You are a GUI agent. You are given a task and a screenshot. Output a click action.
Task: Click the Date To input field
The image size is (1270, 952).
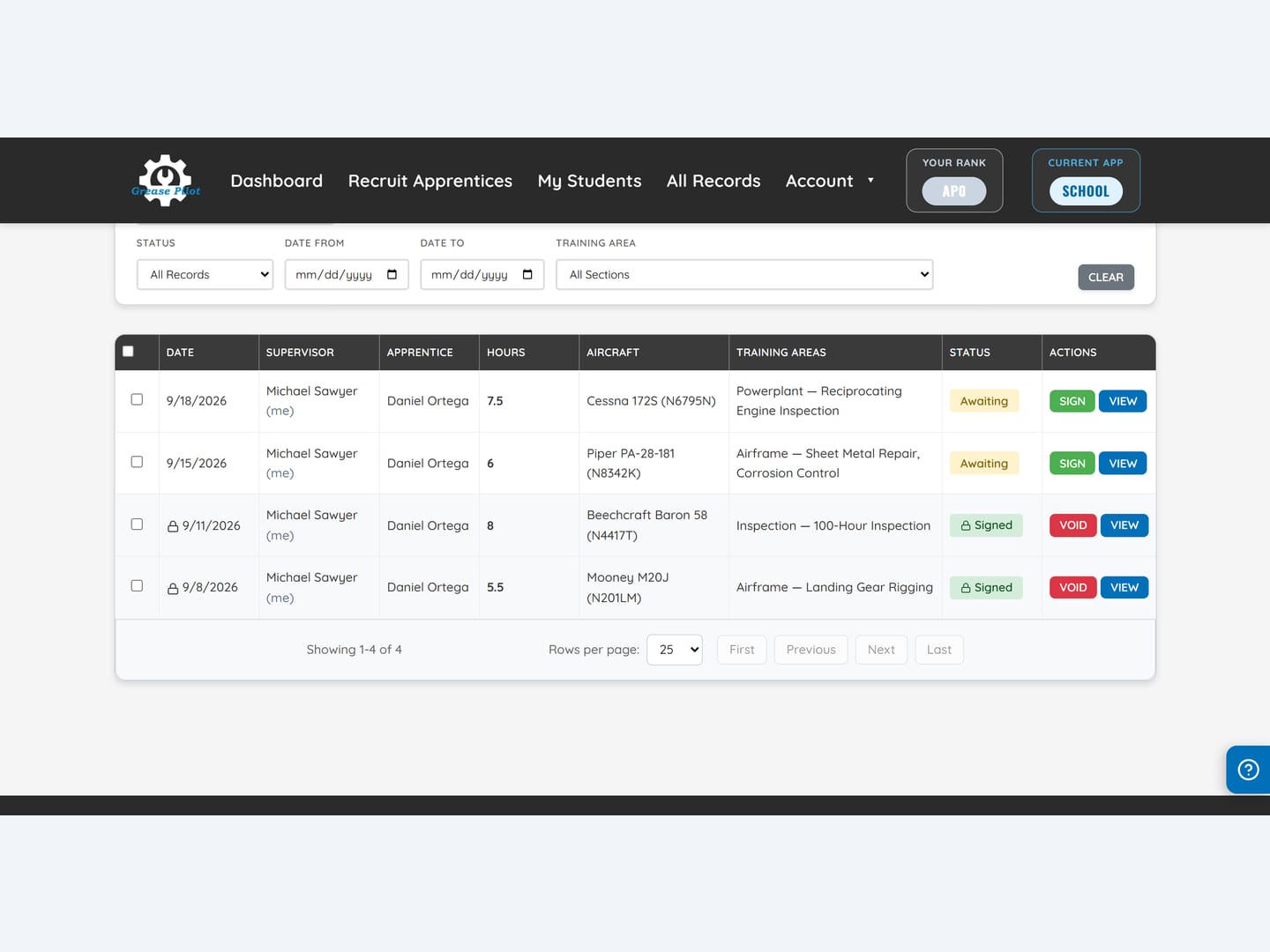482,274
